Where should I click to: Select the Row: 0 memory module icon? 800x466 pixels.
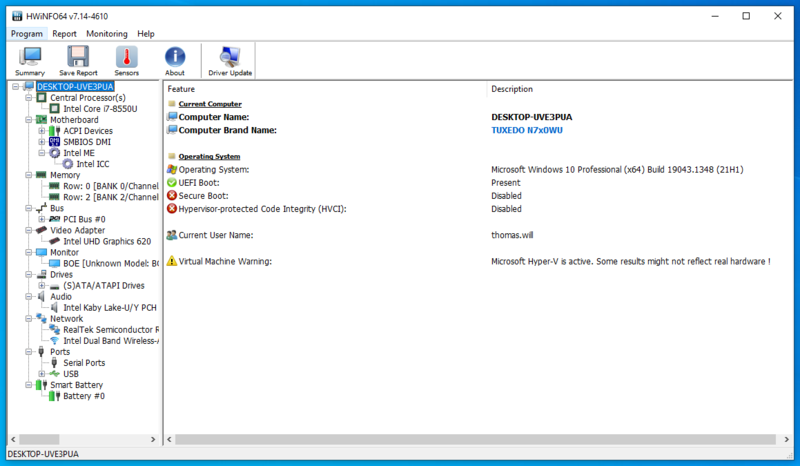point(54,186)
